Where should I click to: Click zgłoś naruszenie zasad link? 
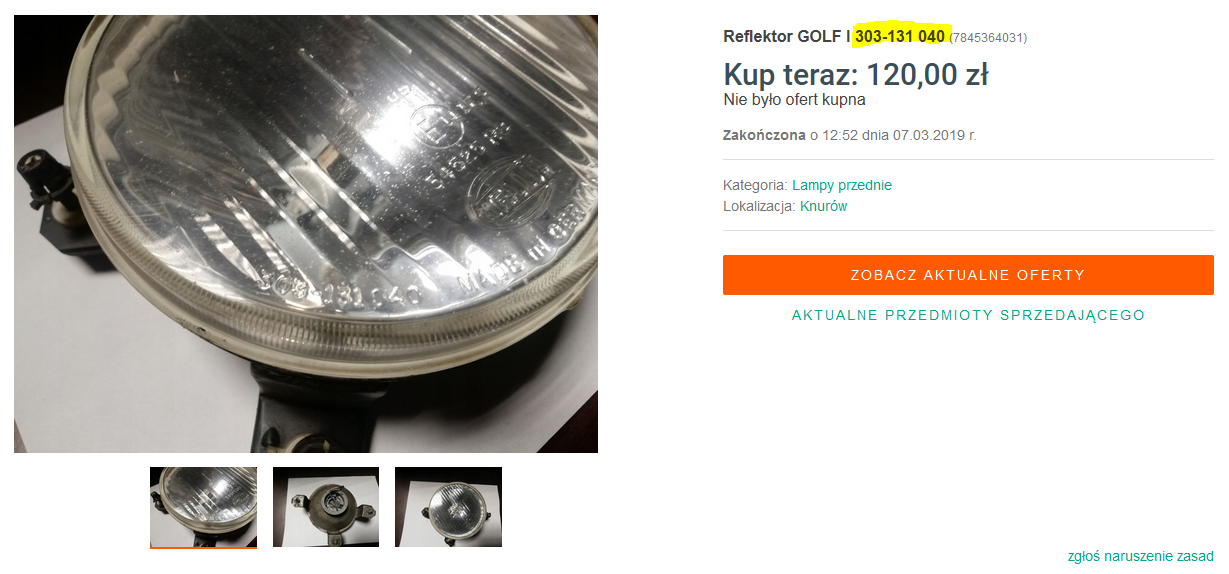tap(1141, 556)
